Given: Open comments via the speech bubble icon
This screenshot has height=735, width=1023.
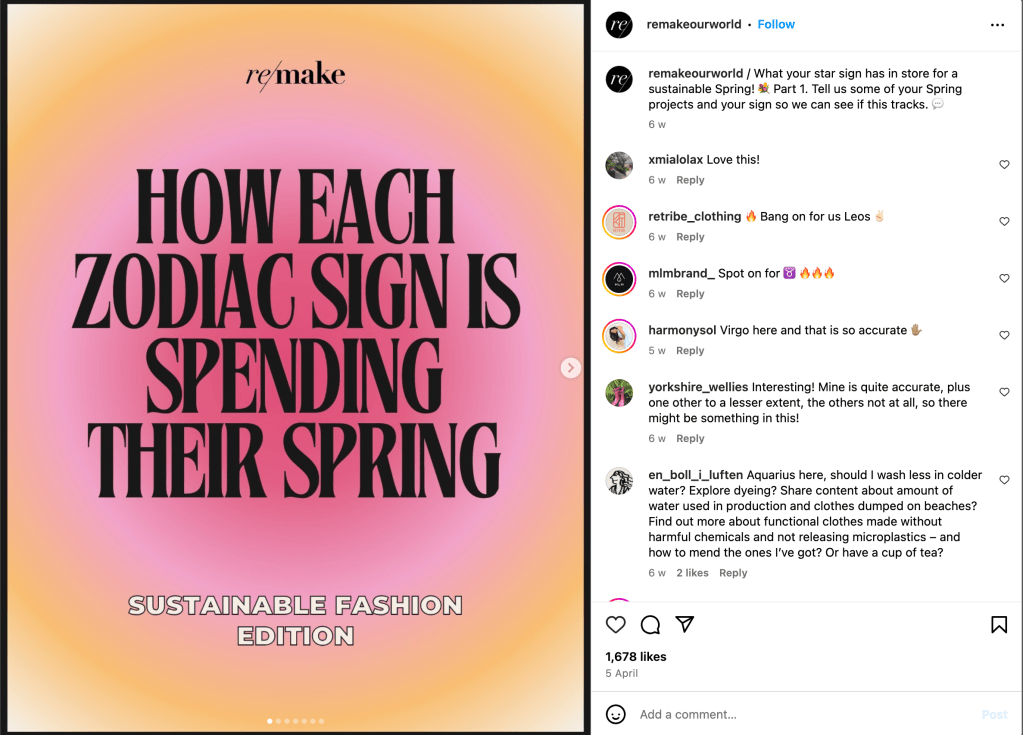Looking at the screenshot, I should [x=650, y=625].
